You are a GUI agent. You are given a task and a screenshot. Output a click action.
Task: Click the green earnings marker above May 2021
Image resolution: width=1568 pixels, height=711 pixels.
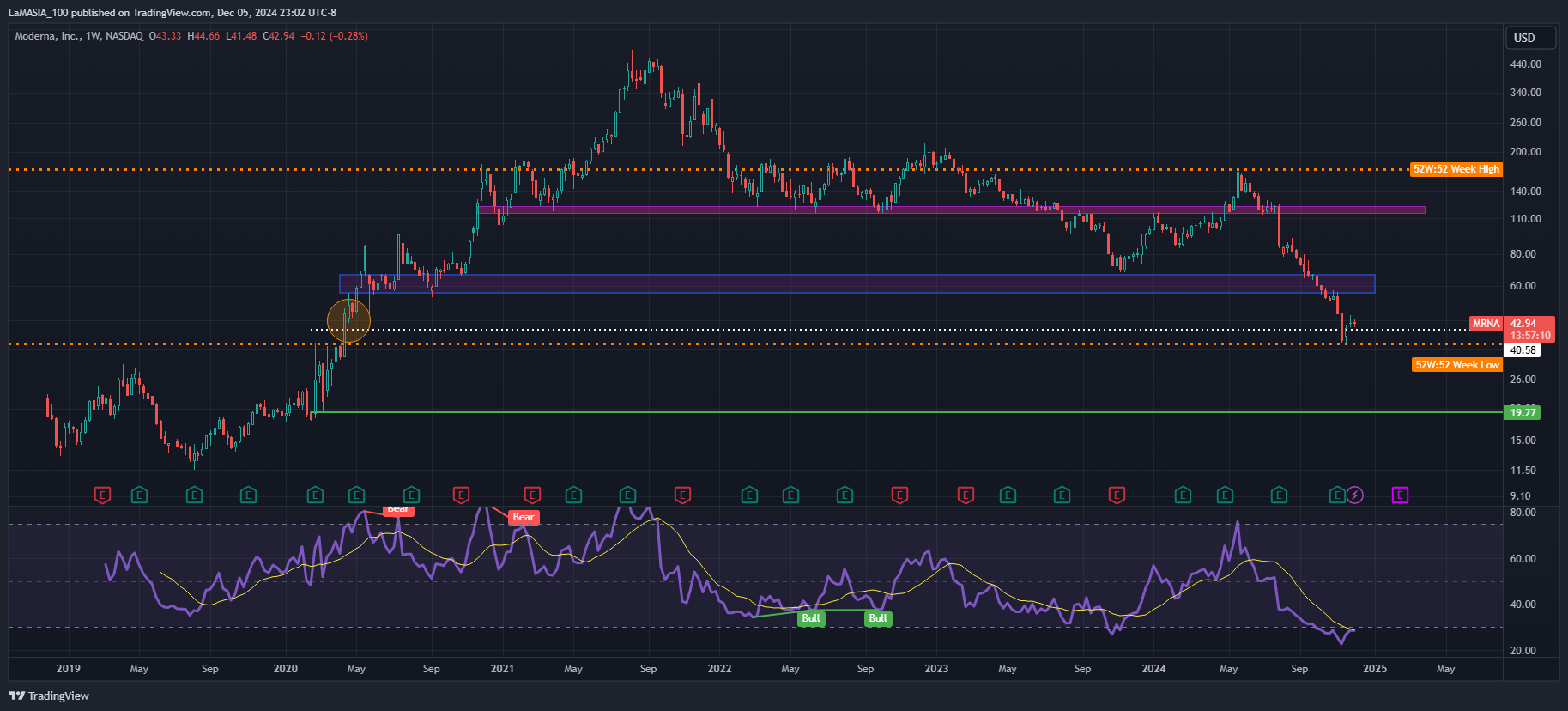(x=573, y=495)
